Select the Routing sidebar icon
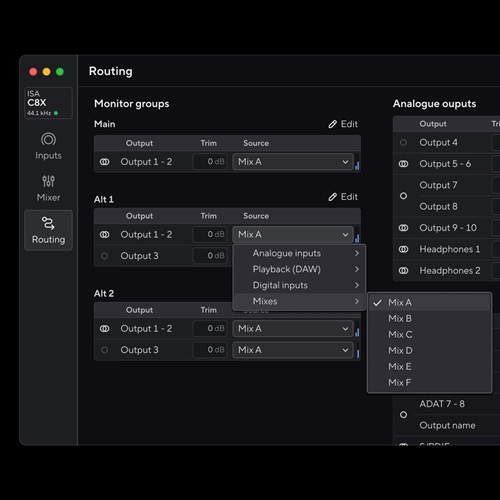This screenshot has width=500, height=500. click(48, 230)
